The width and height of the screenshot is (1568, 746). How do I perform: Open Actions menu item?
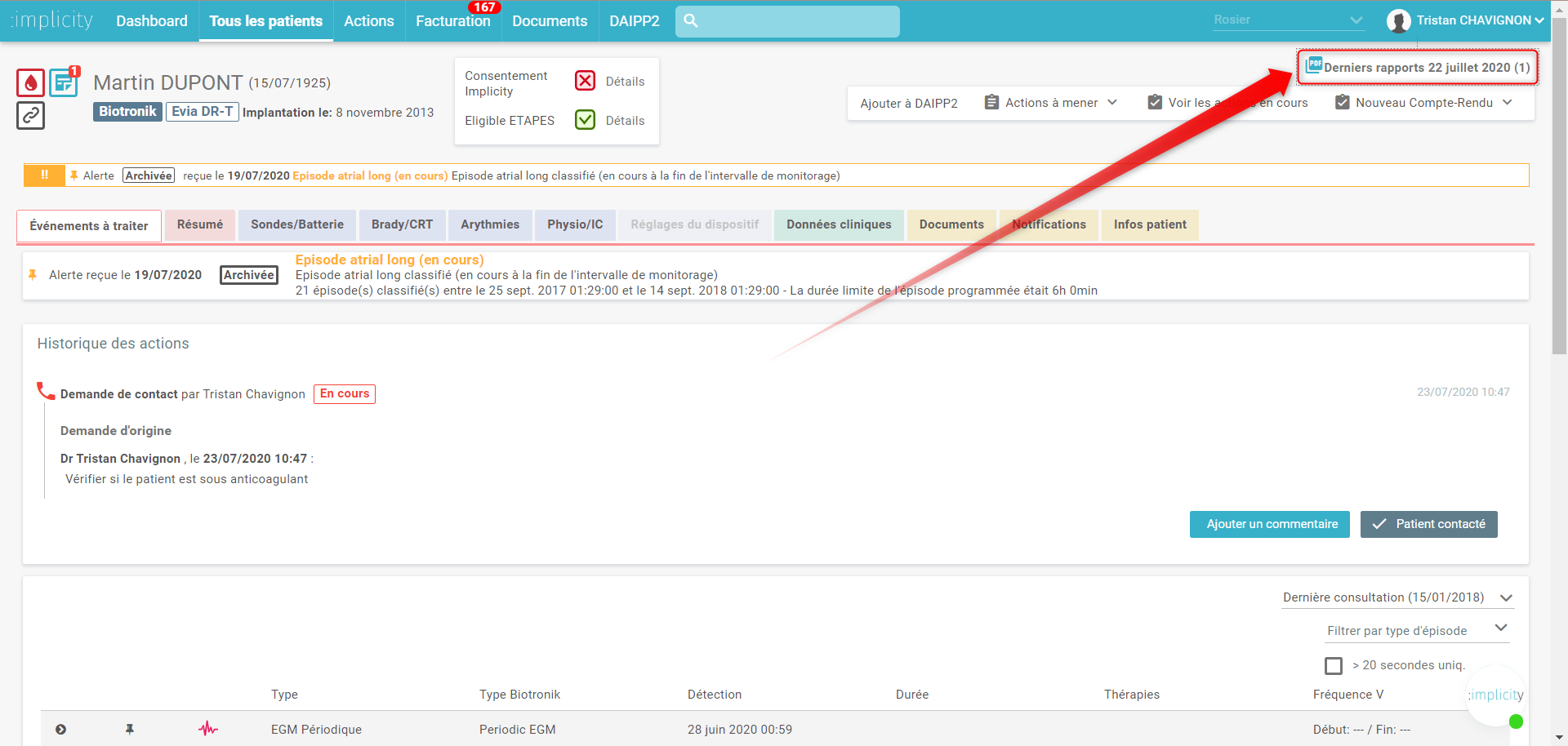point(369,21)
